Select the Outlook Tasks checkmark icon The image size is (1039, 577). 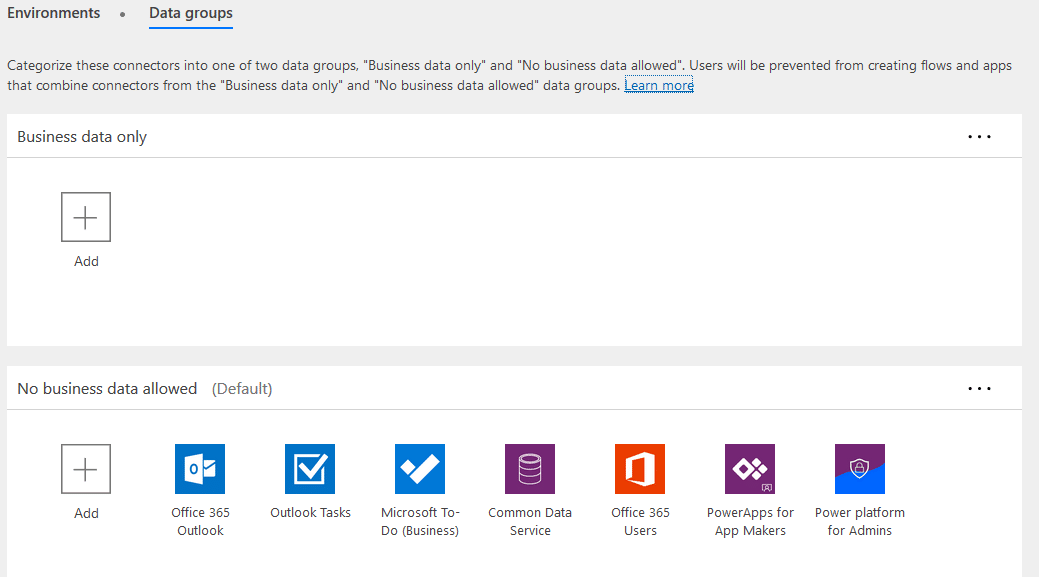(x=309, y=469)
